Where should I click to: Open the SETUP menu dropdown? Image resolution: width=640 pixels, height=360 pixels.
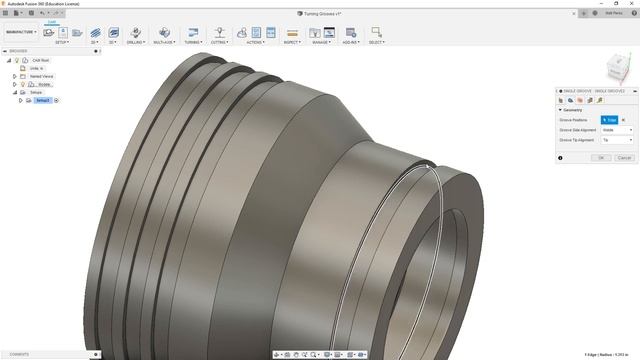point(62,42)
